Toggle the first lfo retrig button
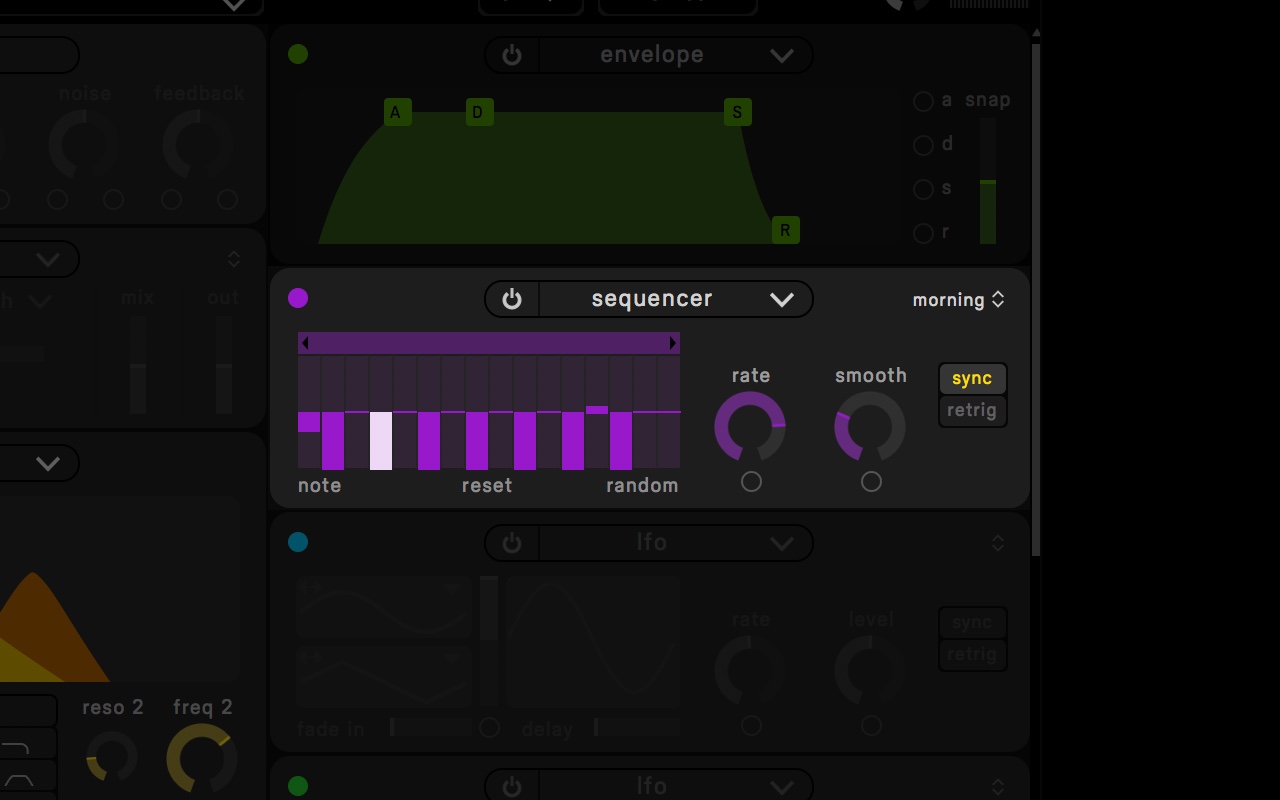This screenshot has height=800, width=1280. tap(972, 655)
